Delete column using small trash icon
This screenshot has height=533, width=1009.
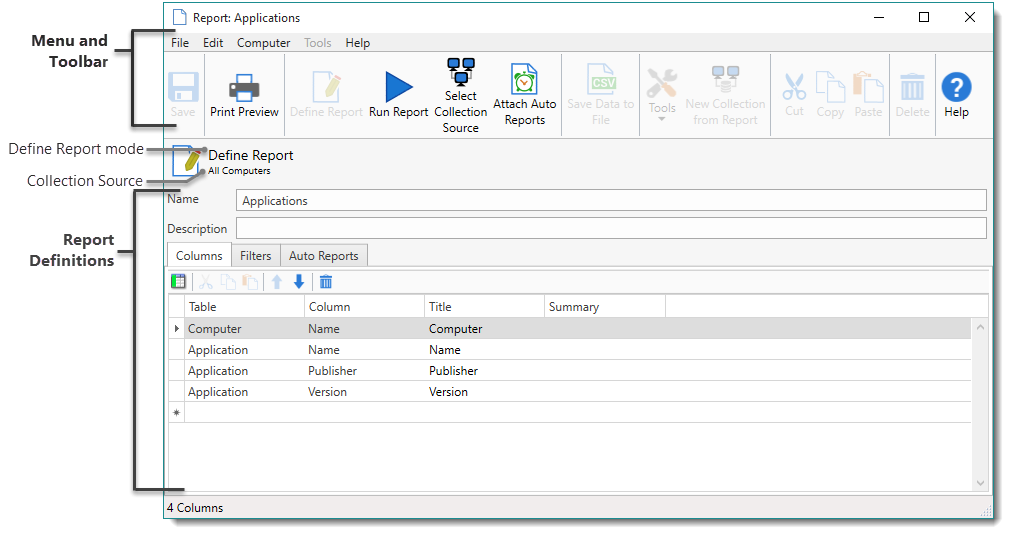pyautogui.click(x=326, y=282)
